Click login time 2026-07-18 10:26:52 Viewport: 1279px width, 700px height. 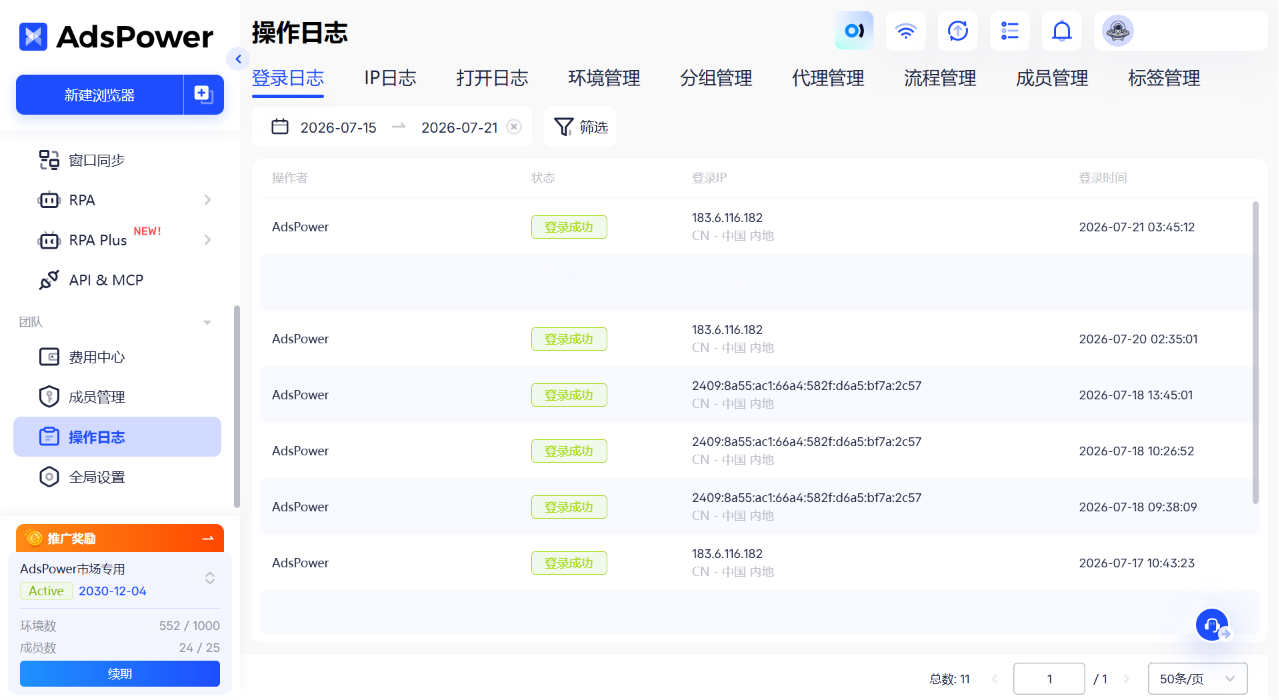pos(1137,451)
